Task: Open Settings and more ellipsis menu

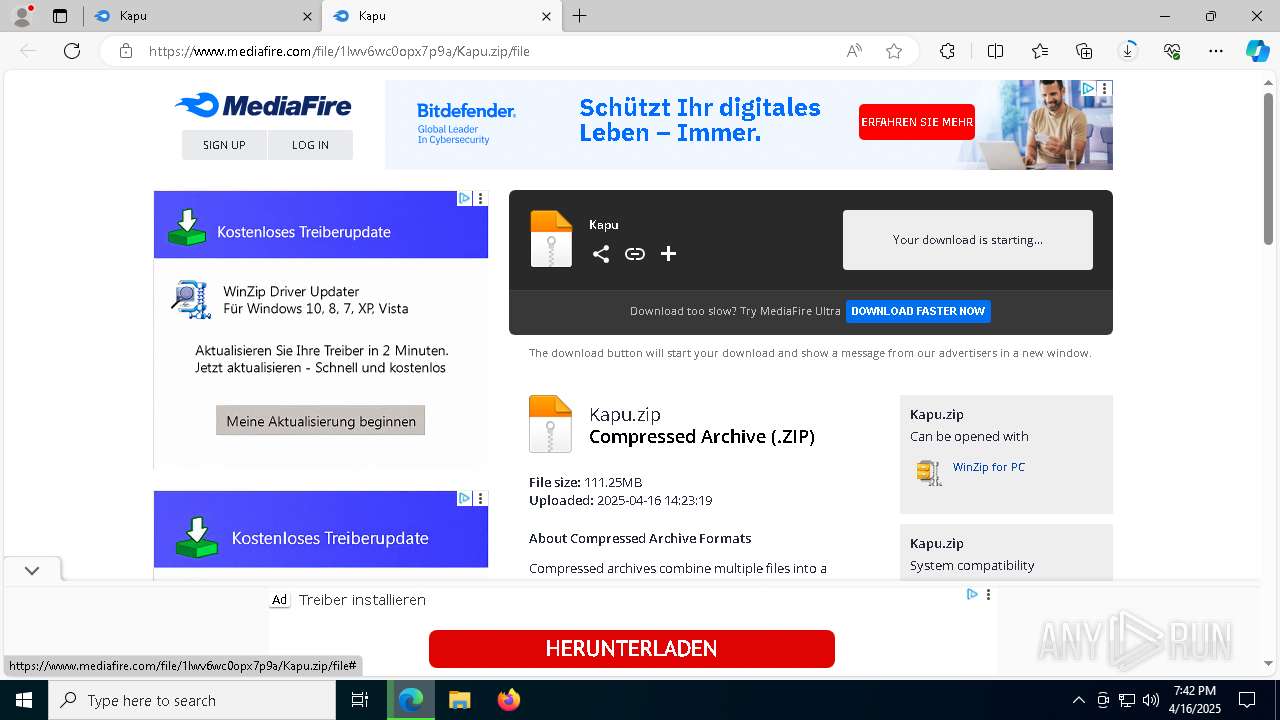Action: [1216, 51]
